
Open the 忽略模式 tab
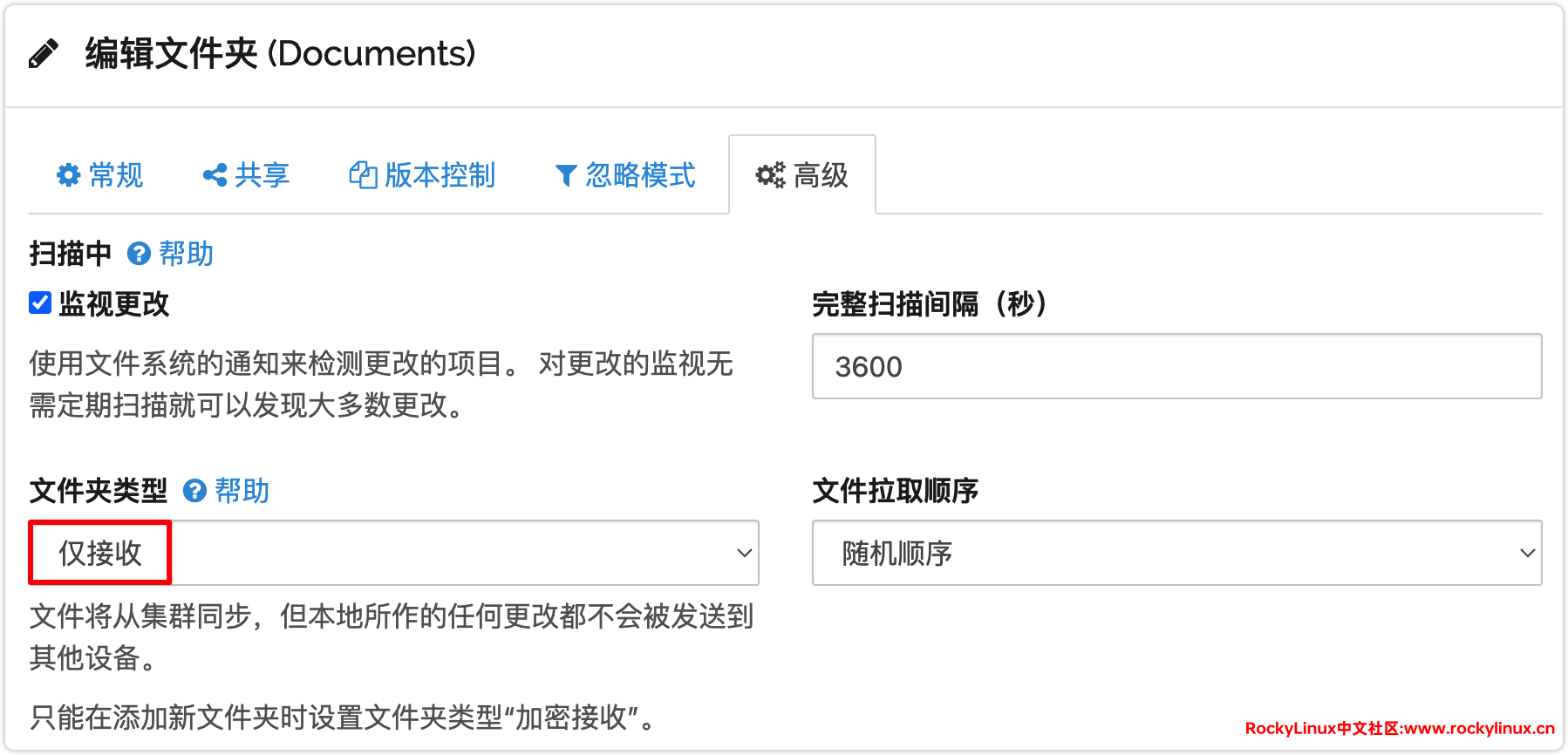[640, 175]
